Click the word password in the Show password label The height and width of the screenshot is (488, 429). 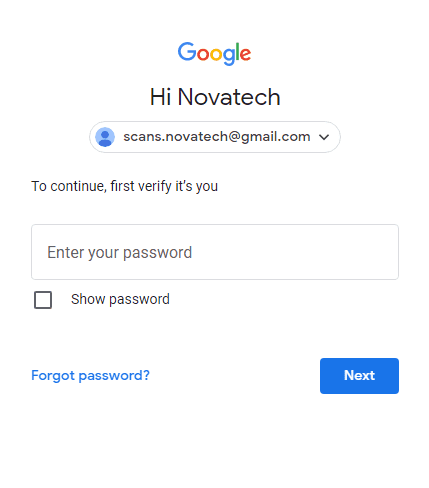[139, 300]
